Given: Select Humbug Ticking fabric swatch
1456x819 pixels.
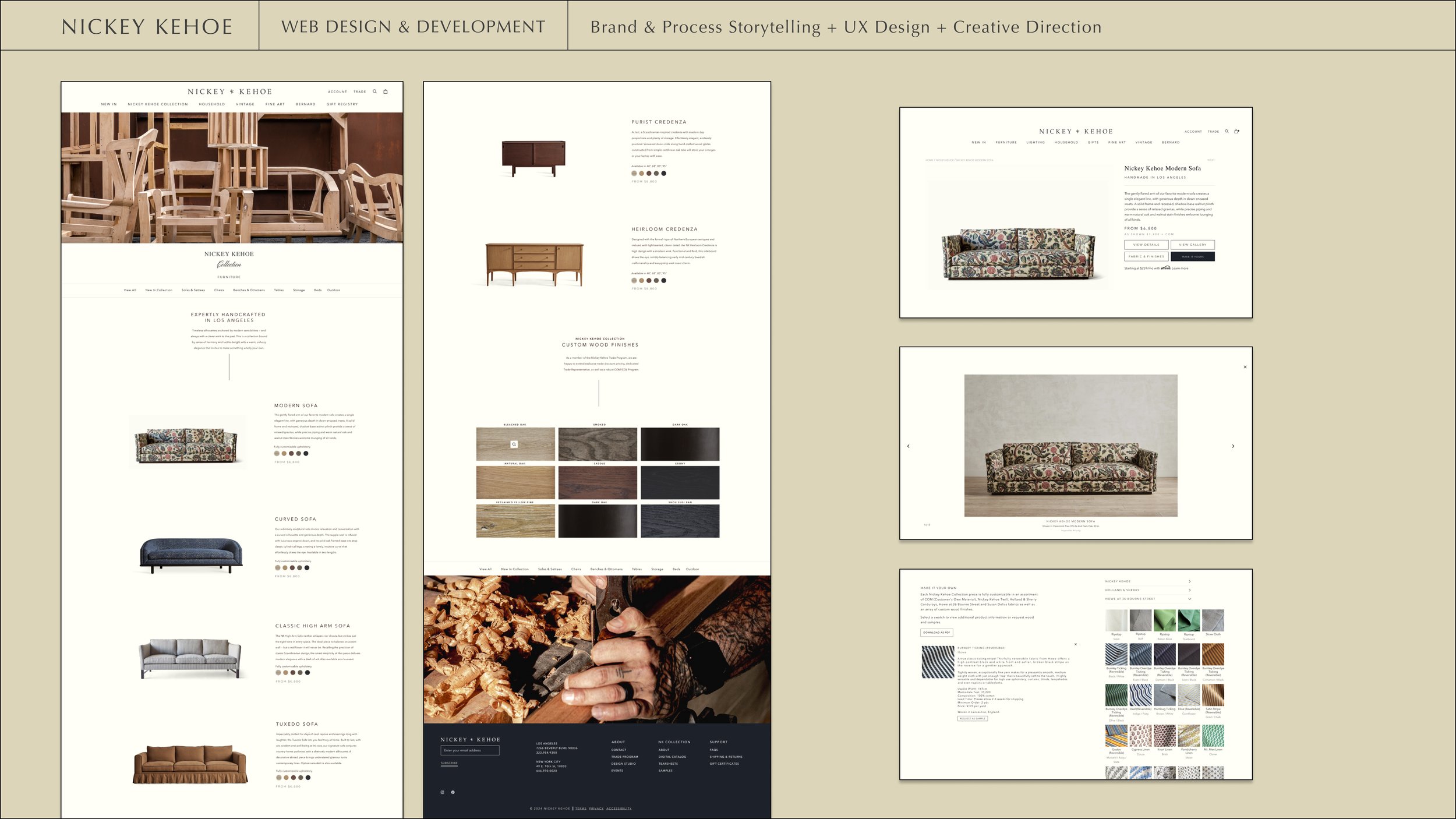Looking at the screenshot, I should point(1165,696).
